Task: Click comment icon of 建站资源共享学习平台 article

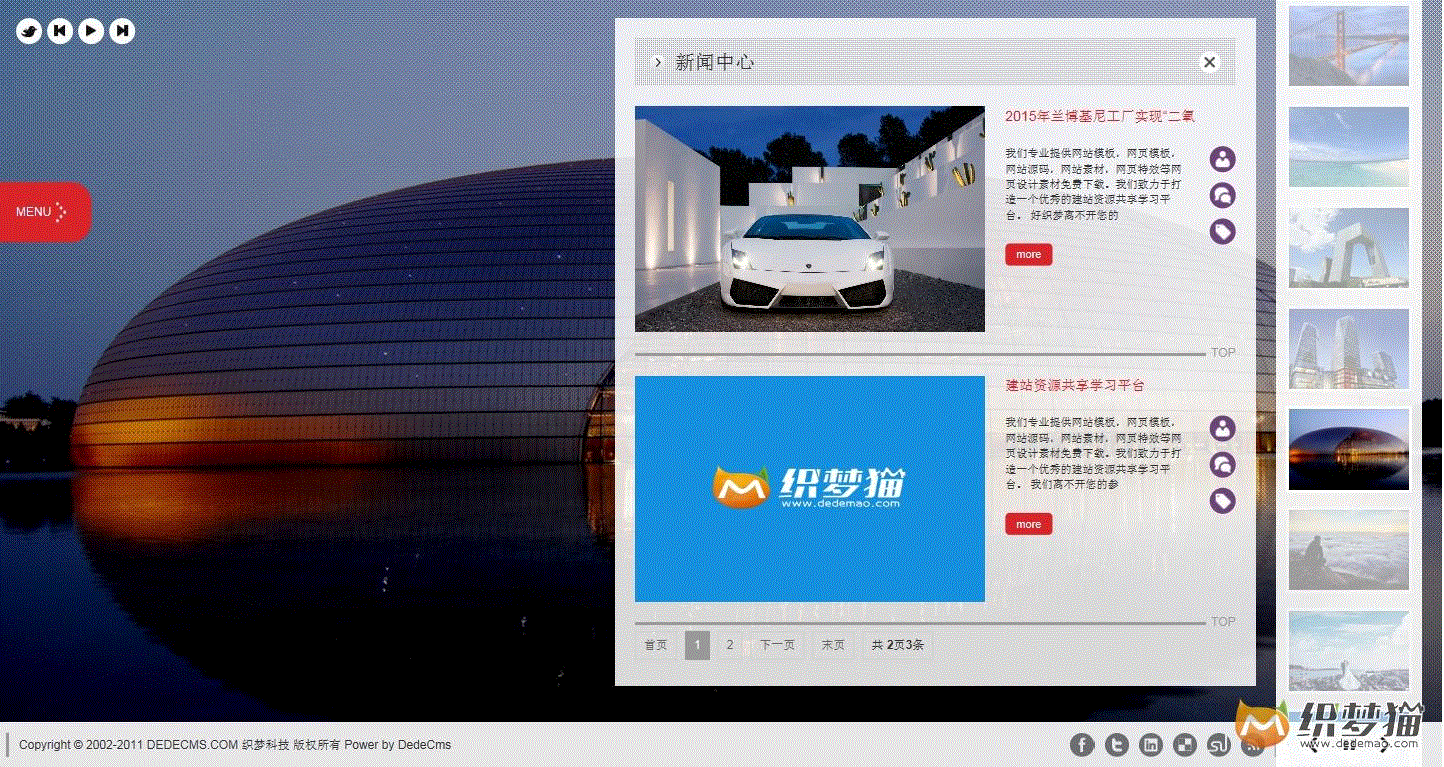Action: coord(1222,465)
